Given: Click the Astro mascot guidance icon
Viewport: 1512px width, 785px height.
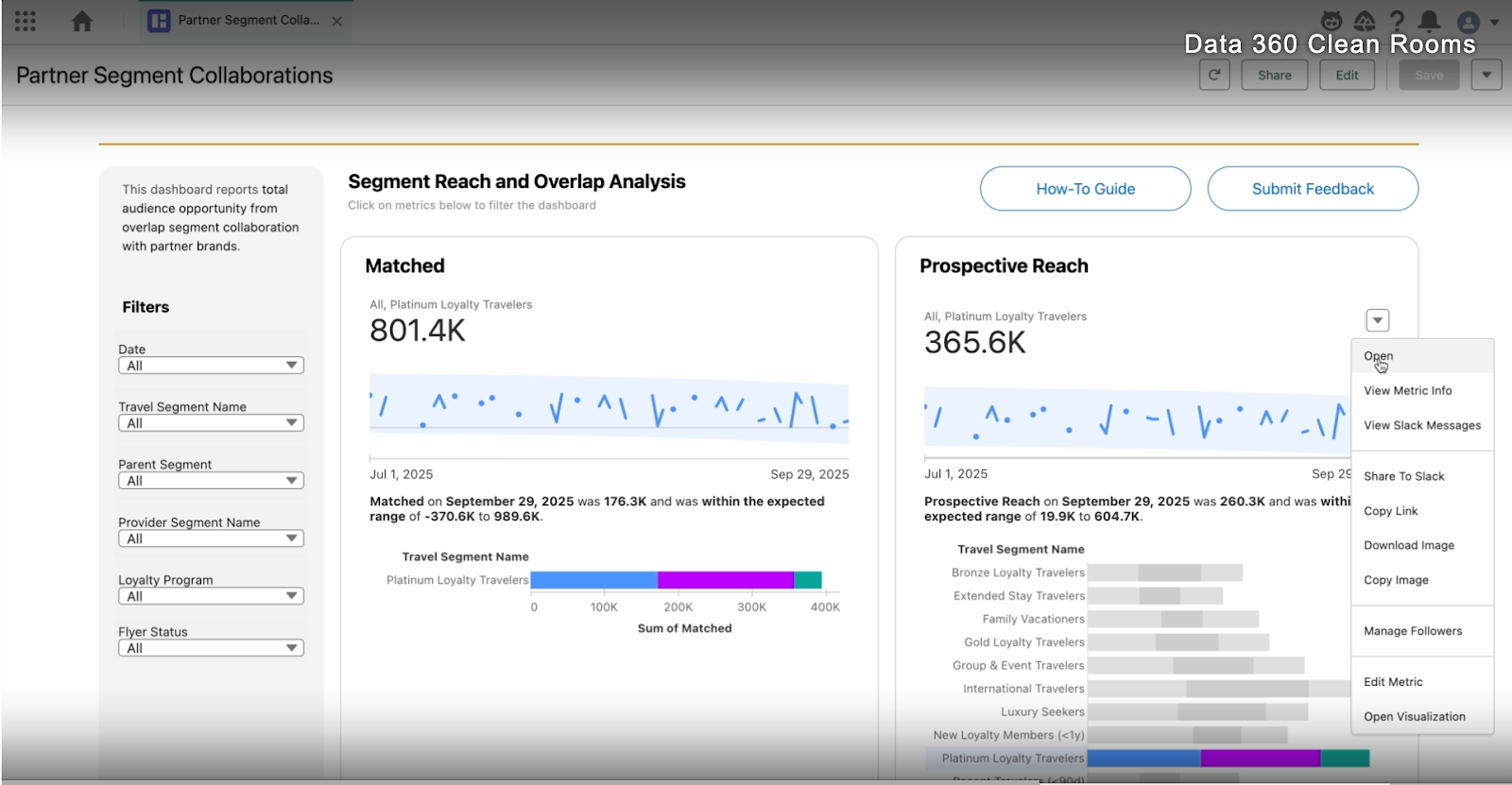Looking at the screenshot, I should click(x=1332, y=21).
